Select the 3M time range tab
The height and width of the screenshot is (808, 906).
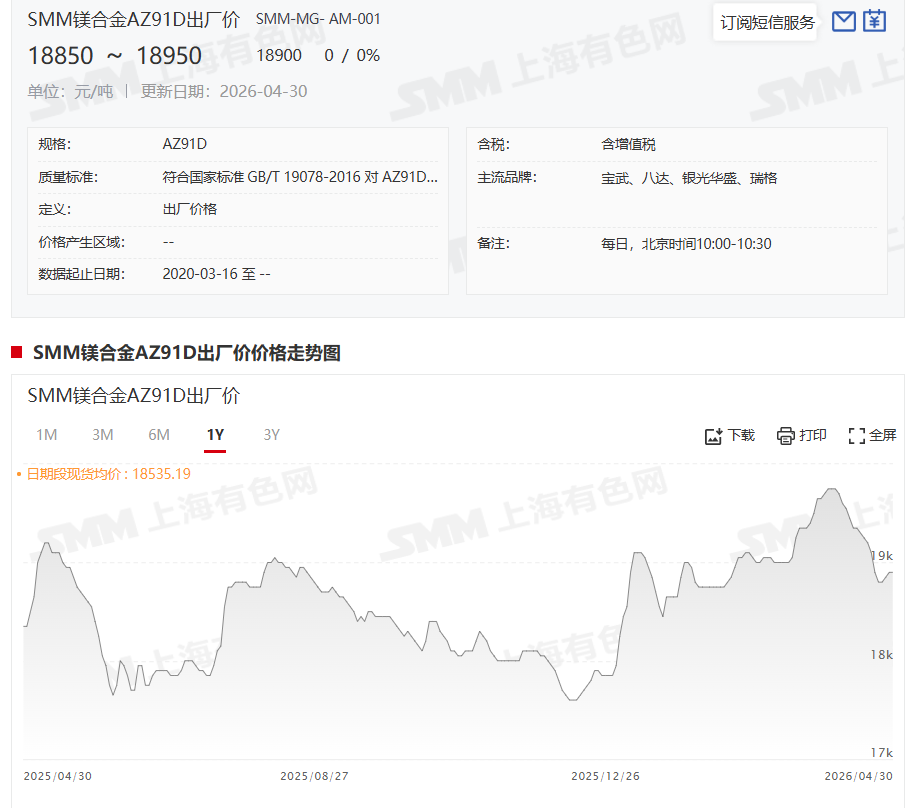point(102,435)
